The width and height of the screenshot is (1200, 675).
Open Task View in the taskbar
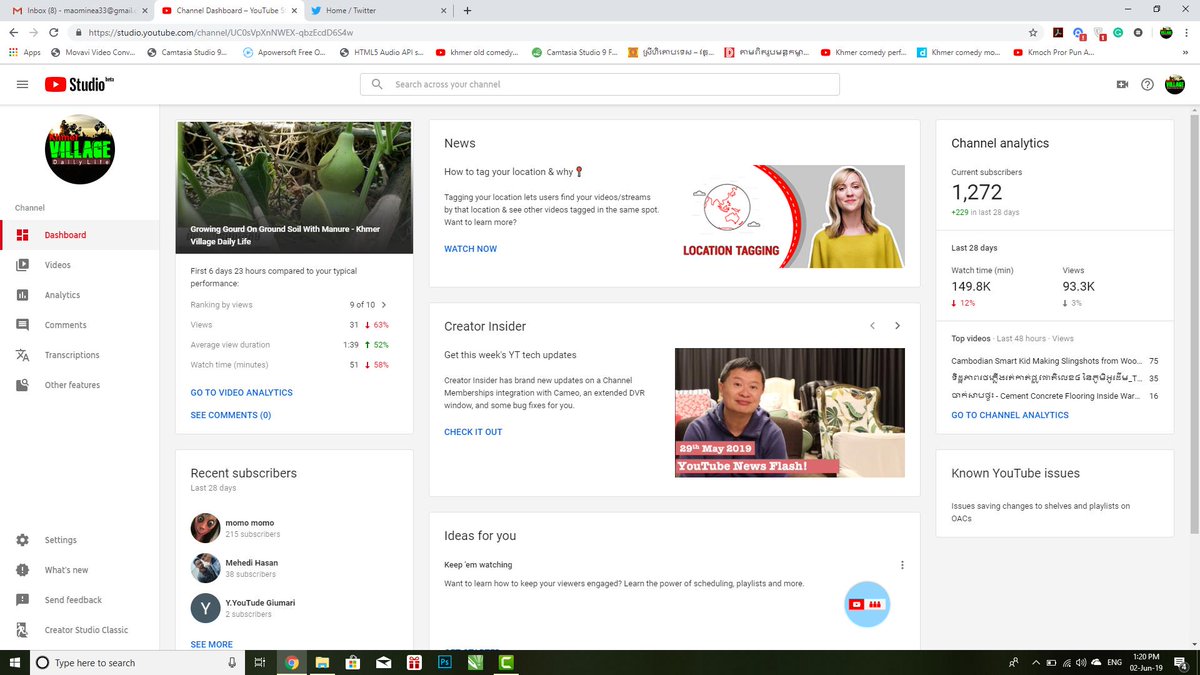coord(259,662)
